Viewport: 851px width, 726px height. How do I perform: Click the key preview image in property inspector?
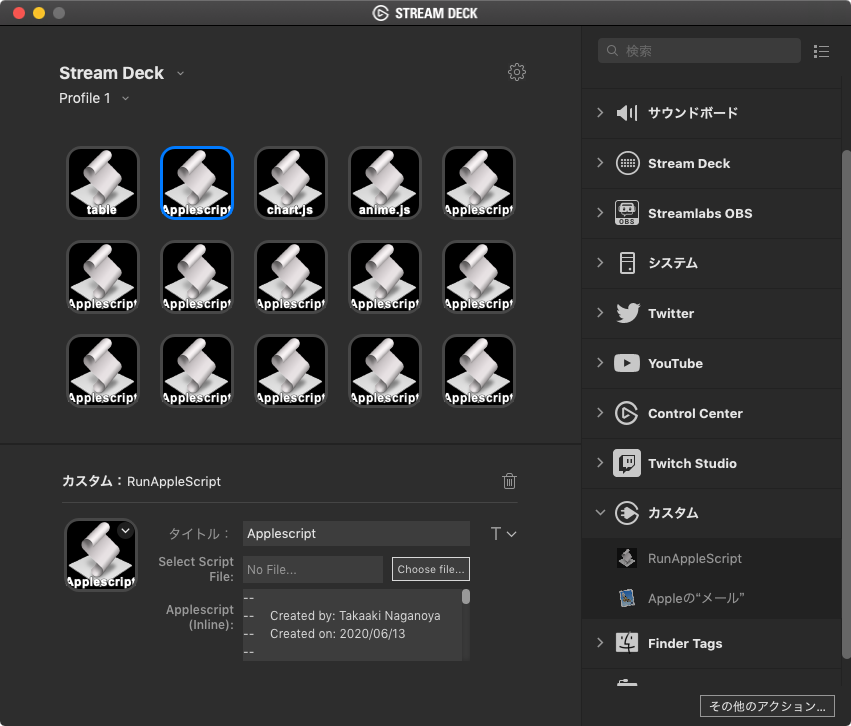(101, 555)
